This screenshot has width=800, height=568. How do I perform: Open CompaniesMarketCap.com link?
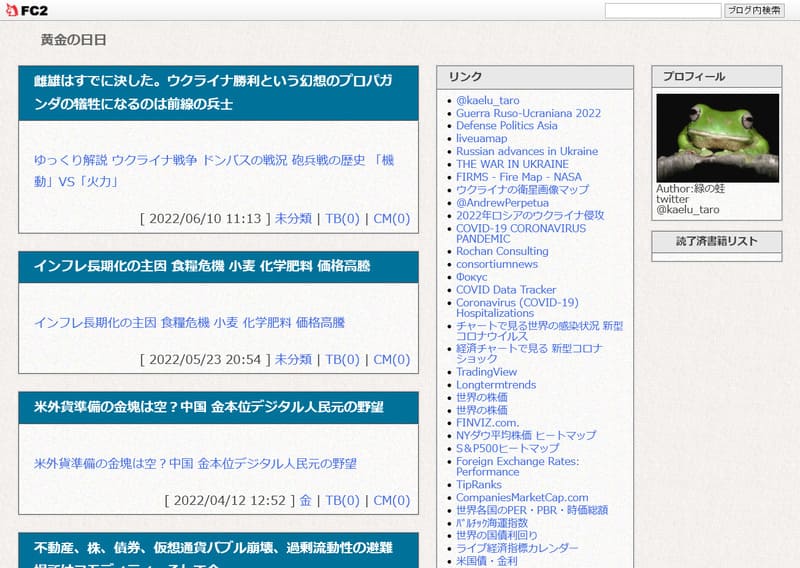point(521,497)
